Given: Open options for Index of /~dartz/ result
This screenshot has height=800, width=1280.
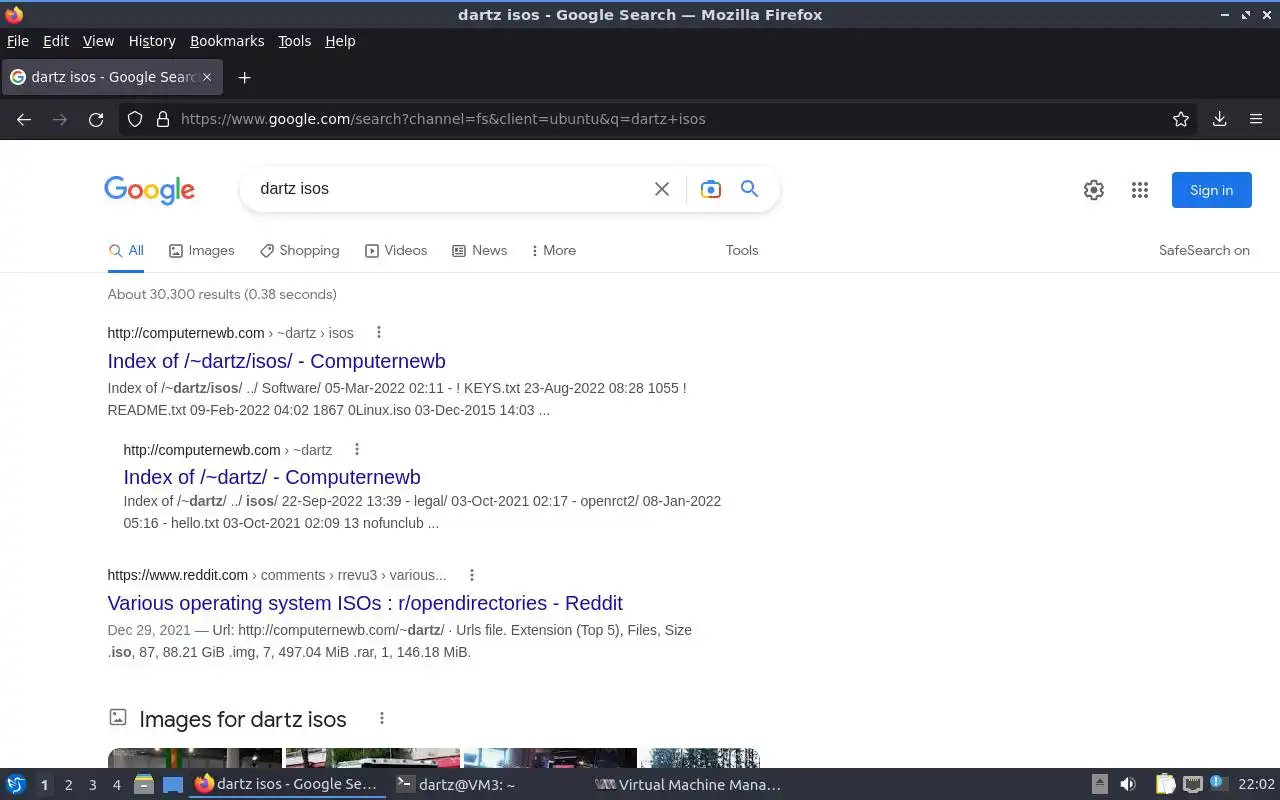Looking at the screenshot, I should click(x=356, y=449).
